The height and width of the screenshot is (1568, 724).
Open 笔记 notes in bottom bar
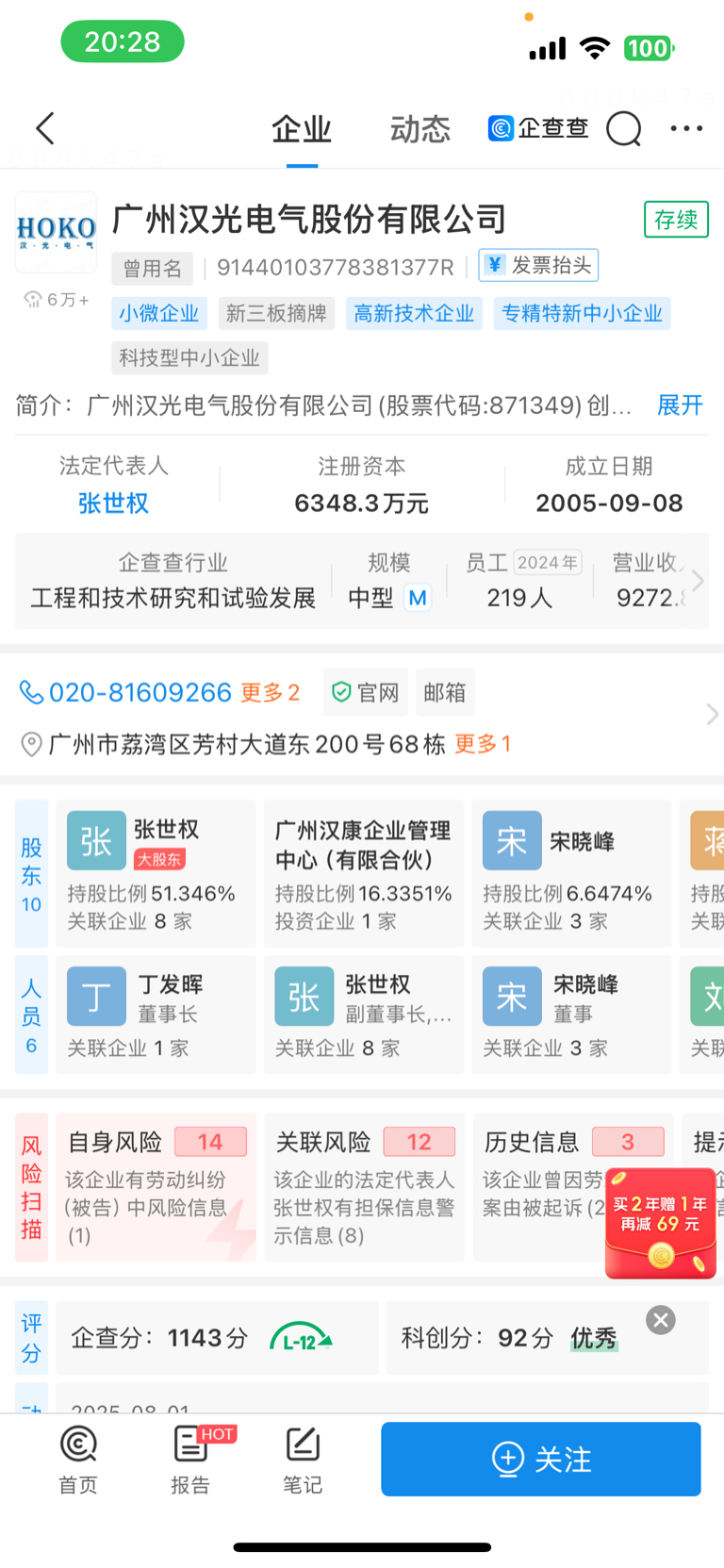(302, 1460)
